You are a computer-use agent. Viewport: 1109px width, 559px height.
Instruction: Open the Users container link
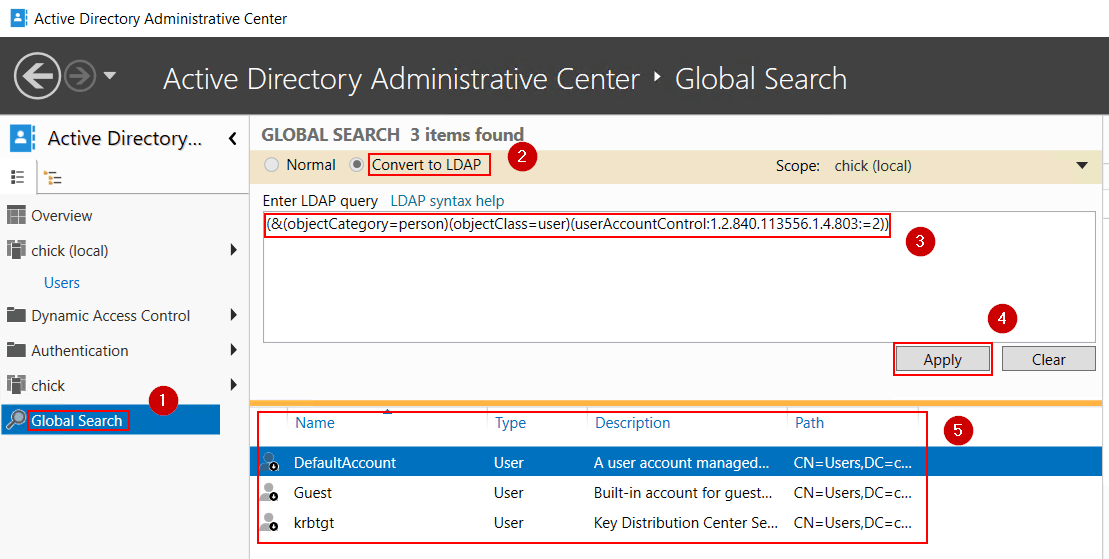tap(62, 283)
